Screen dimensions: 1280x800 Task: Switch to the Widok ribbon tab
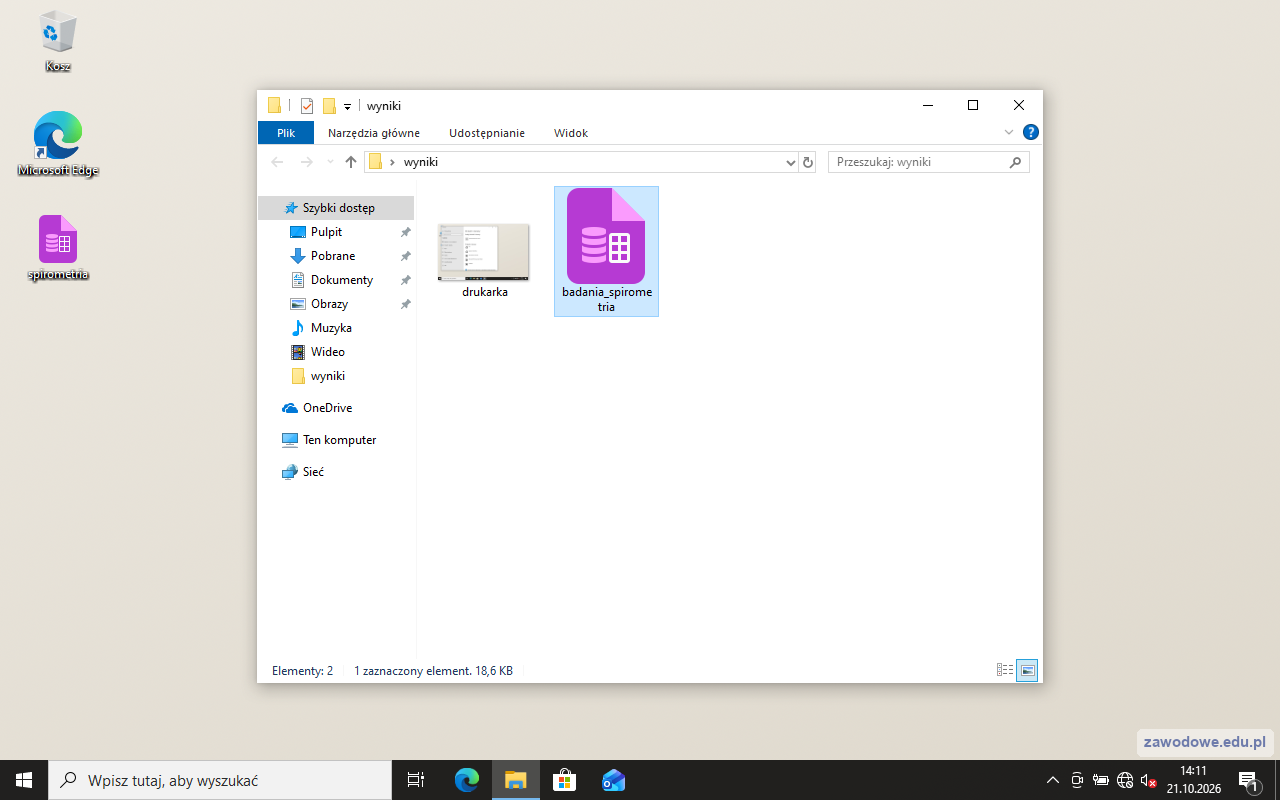pyautogui.click(x=571, y=133)
